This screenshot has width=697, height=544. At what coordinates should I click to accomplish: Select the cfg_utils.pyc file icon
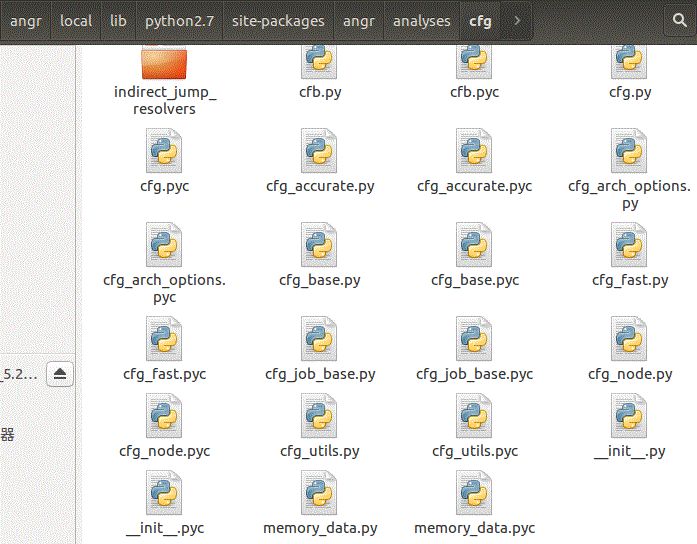point(474,416)
